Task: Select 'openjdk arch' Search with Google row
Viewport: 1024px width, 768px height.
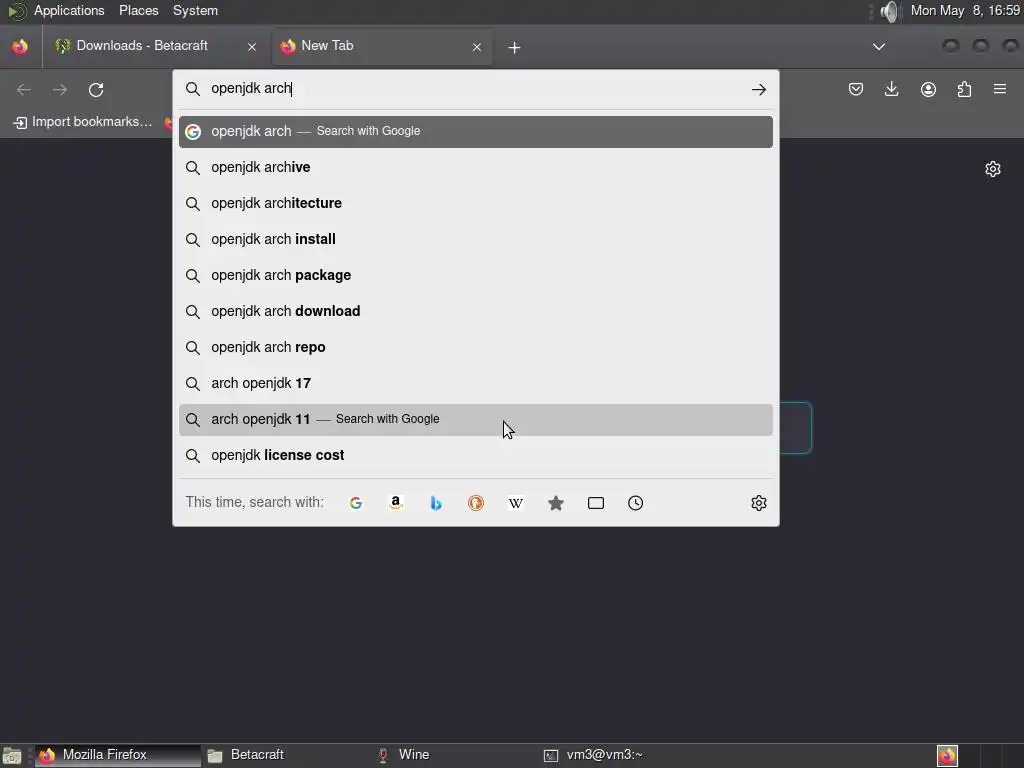Action: [475, 131]
